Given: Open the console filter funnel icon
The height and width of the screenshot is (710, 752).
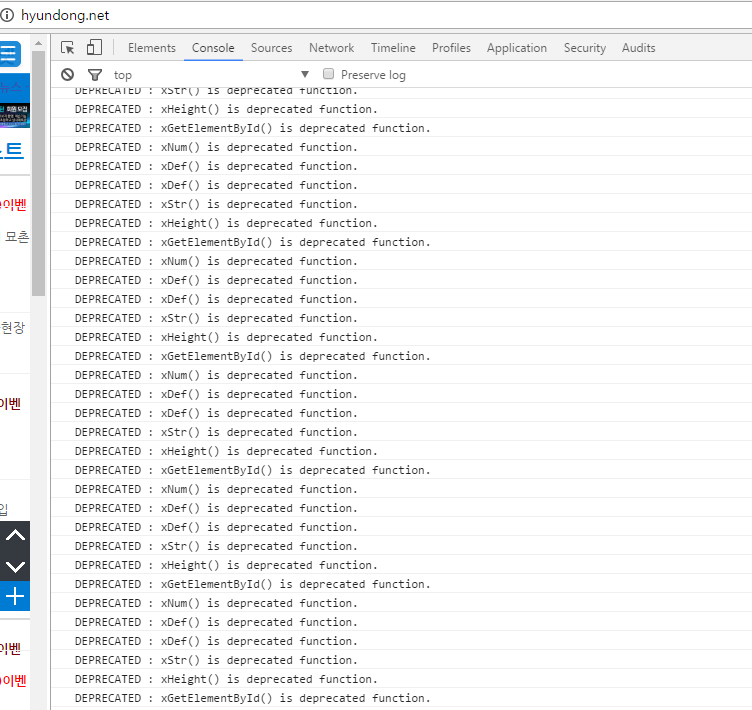Looking at the screenshot, I should click(95, 75).
